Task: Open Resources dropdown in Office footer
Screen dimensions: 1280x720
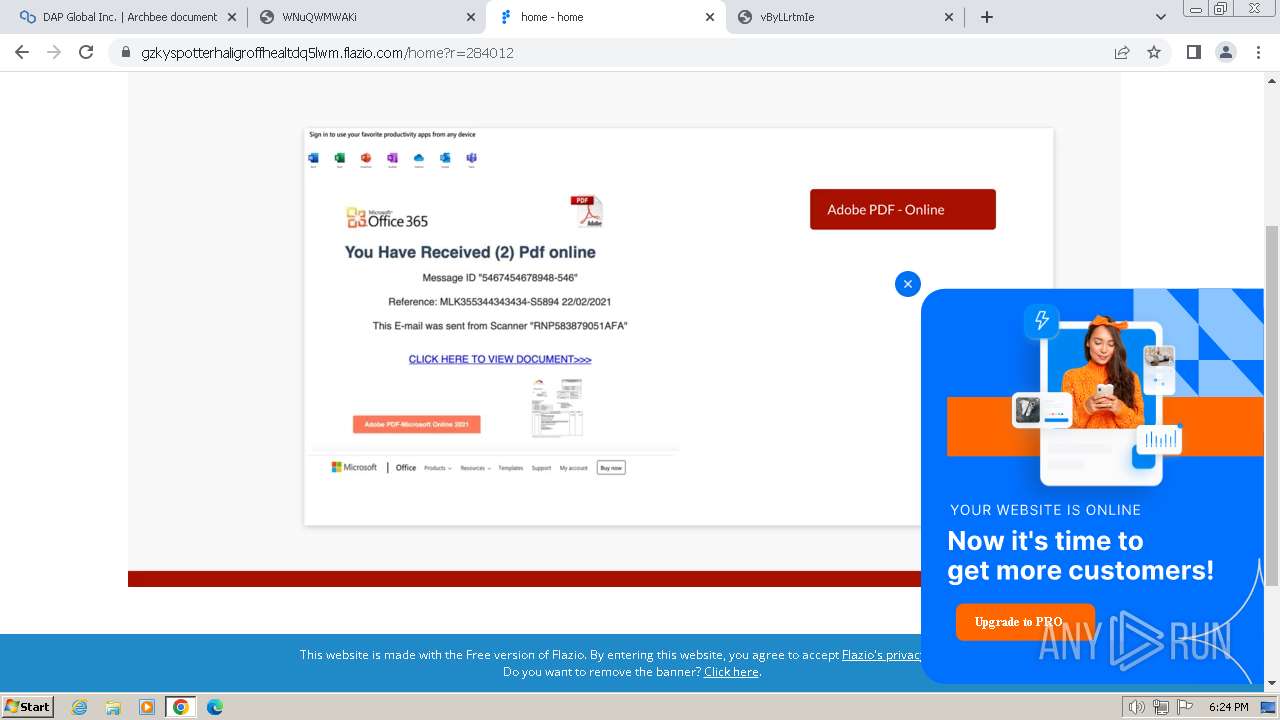Action: [x=474, y=468]
